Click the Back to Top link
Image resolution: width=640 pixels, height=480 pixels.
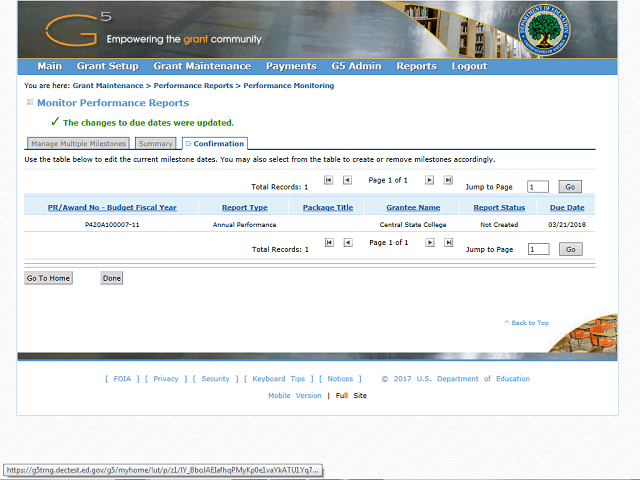click(x=527, y=323)
